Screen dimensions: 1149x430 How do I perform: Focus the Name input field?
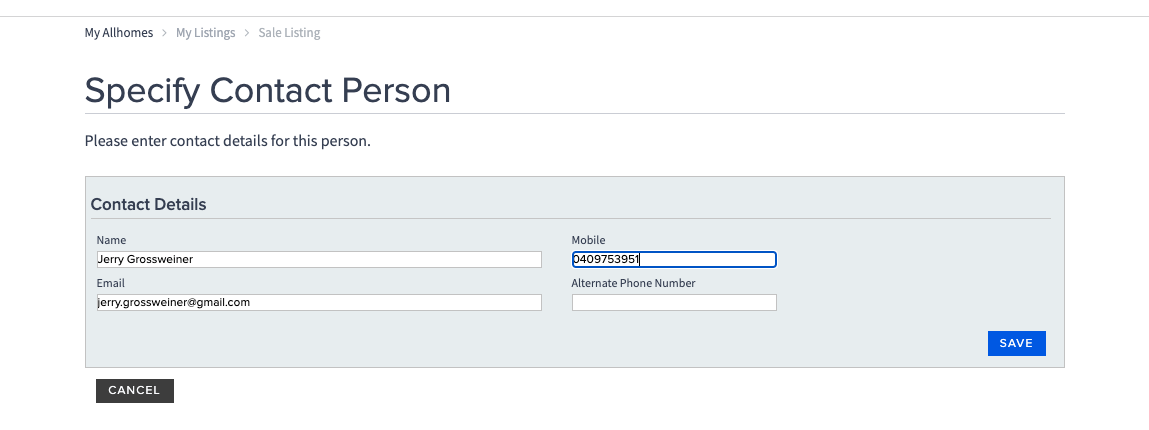pos(318,260)
